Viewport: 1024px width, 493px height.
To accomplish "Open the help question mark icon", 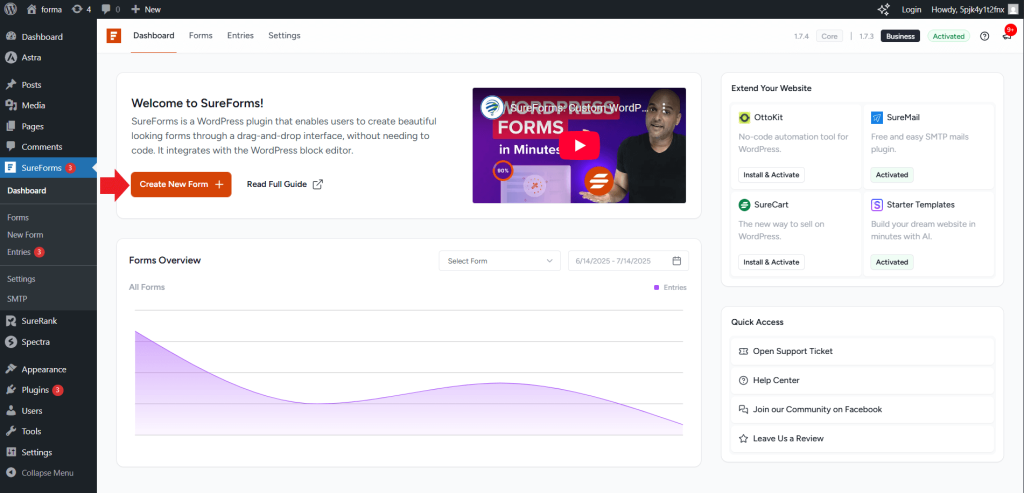I will [984, 36].
